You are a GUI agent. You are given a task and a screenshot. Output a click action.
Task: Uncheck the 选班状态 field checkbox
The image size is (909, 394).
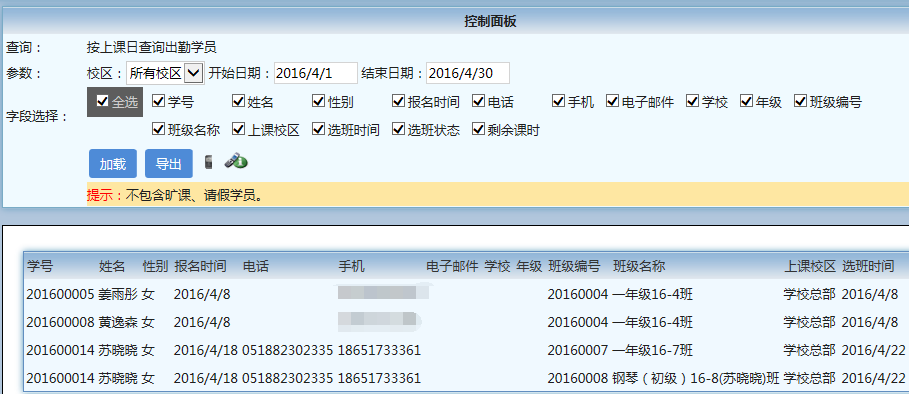click(398, 129)
